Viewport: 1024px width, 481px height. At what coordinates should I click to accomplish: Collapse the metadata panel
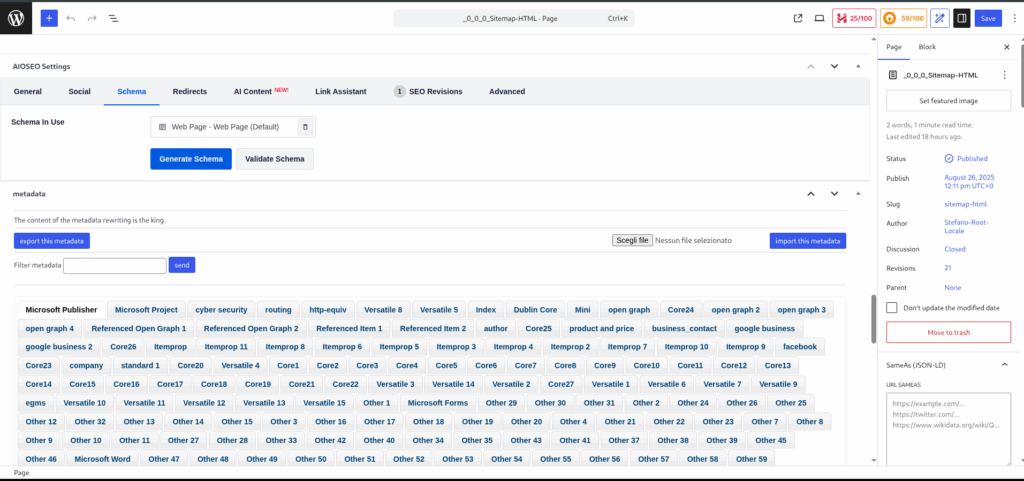[858, 194]
